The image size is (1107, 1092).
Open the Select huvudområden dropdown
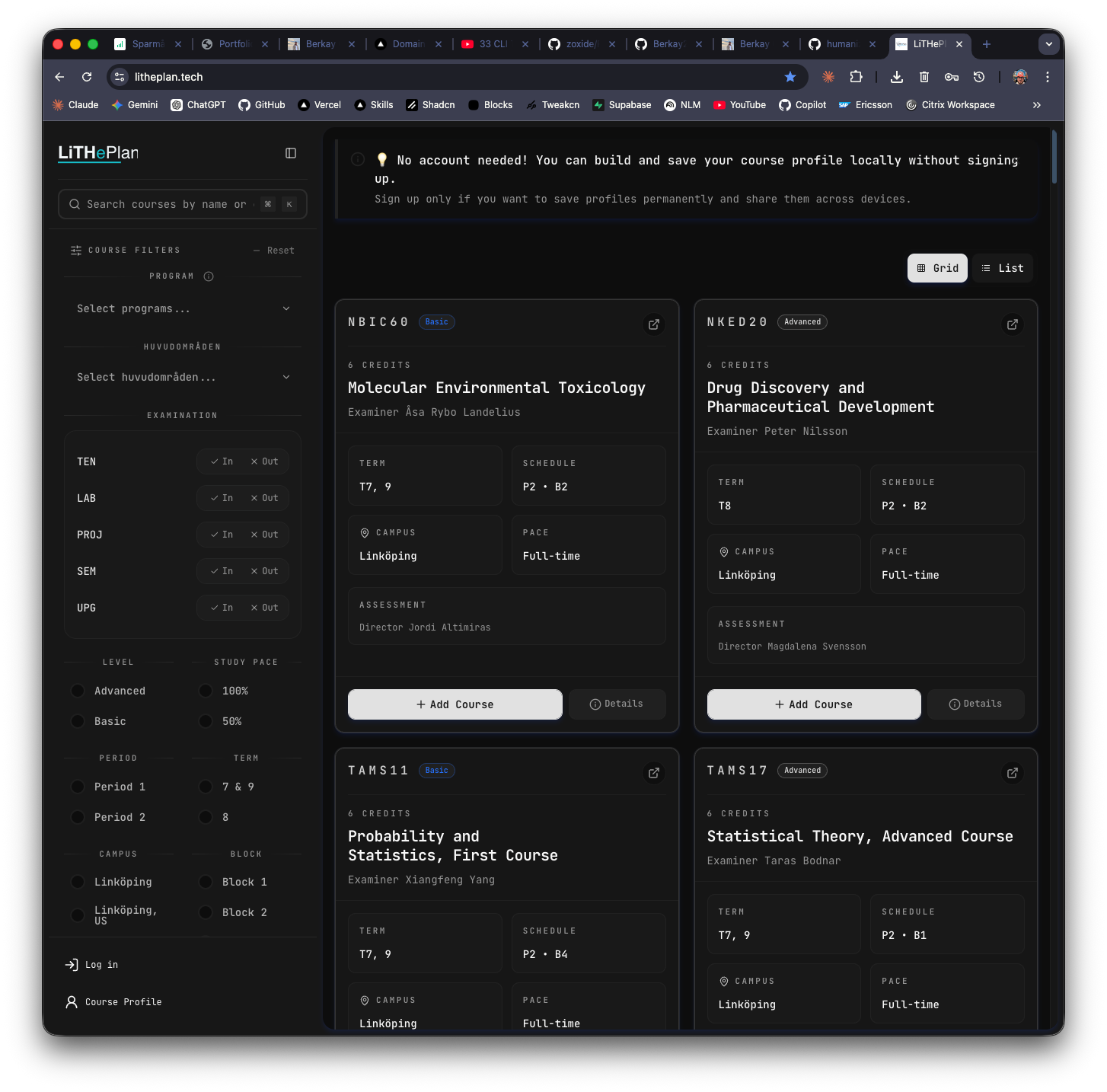tap(182, 377)
